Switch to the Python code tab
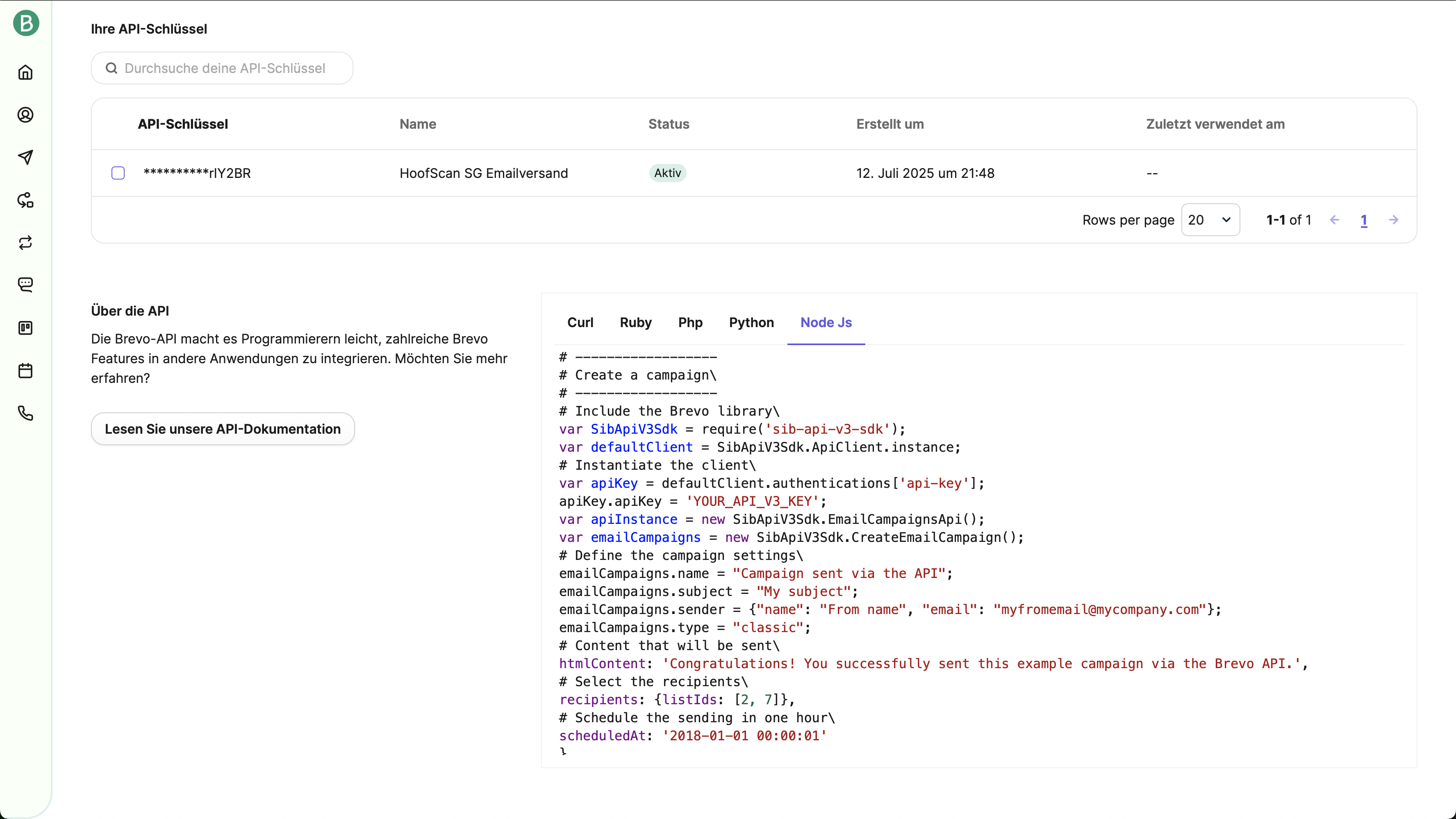This screenshot has width=1456, height=819. [751, 322]
